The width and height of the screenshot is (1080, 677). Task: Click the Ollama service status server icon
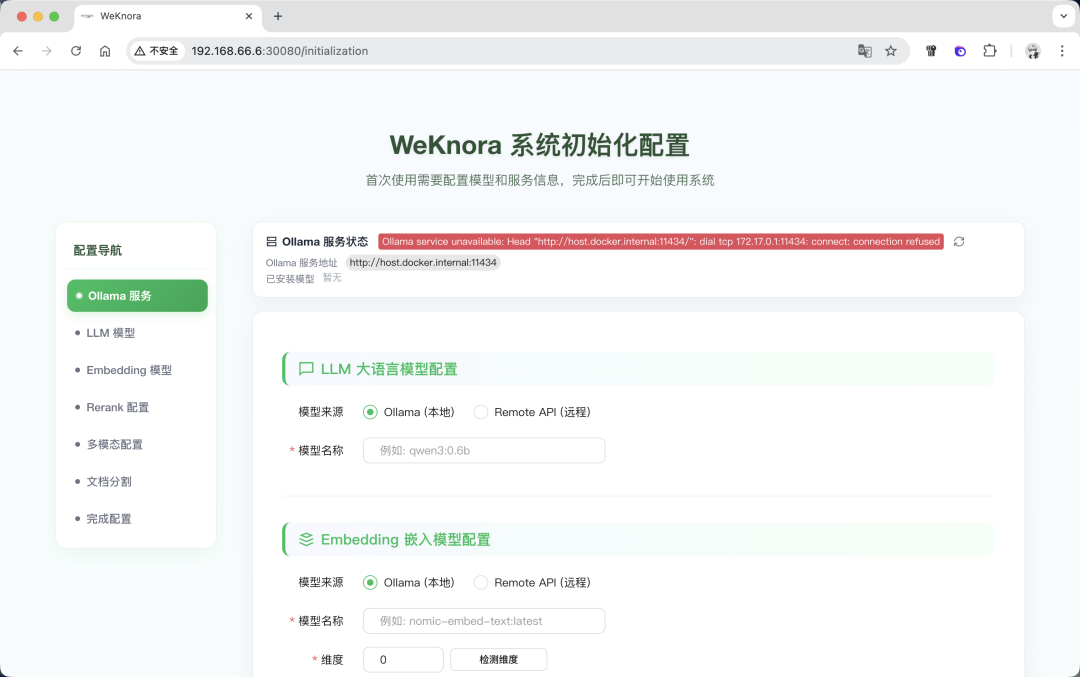(x=271, y=242)
